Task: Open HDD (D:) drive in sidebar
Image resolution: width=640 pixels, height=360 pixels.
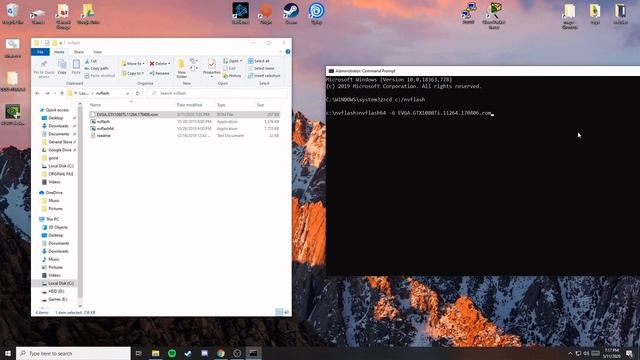Action: pyautogui.click(x=56, y=291)
